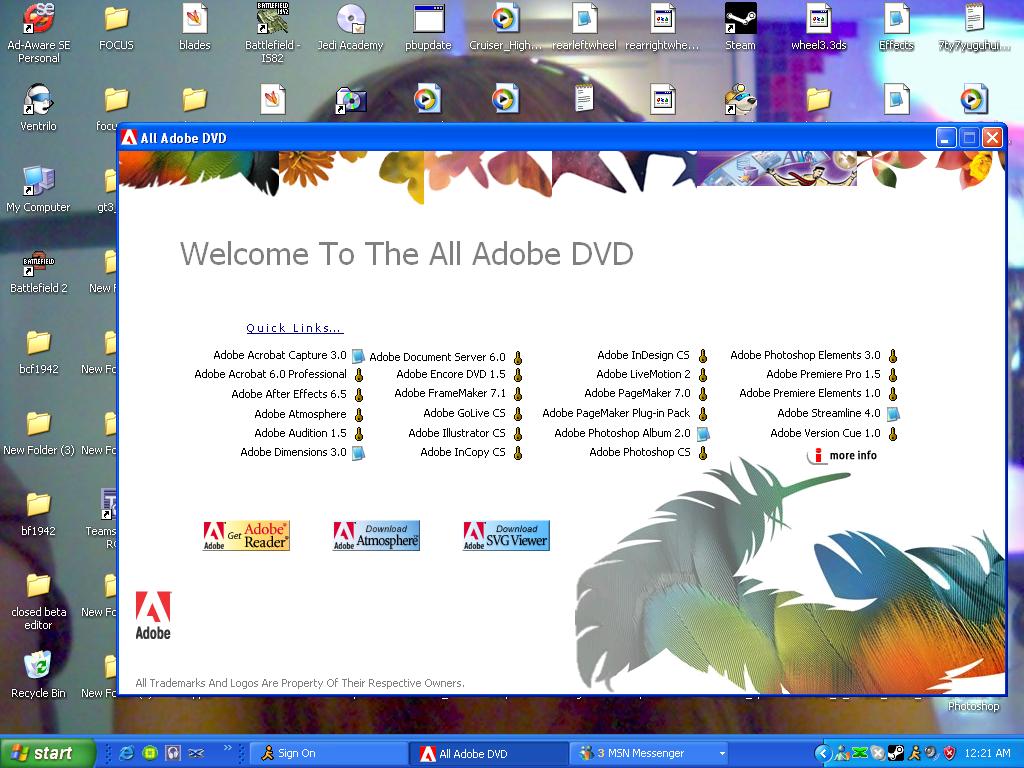Select the New Folder (3) desktop folder
Viewport: 1024px width, 768px height.
point(39,432)
